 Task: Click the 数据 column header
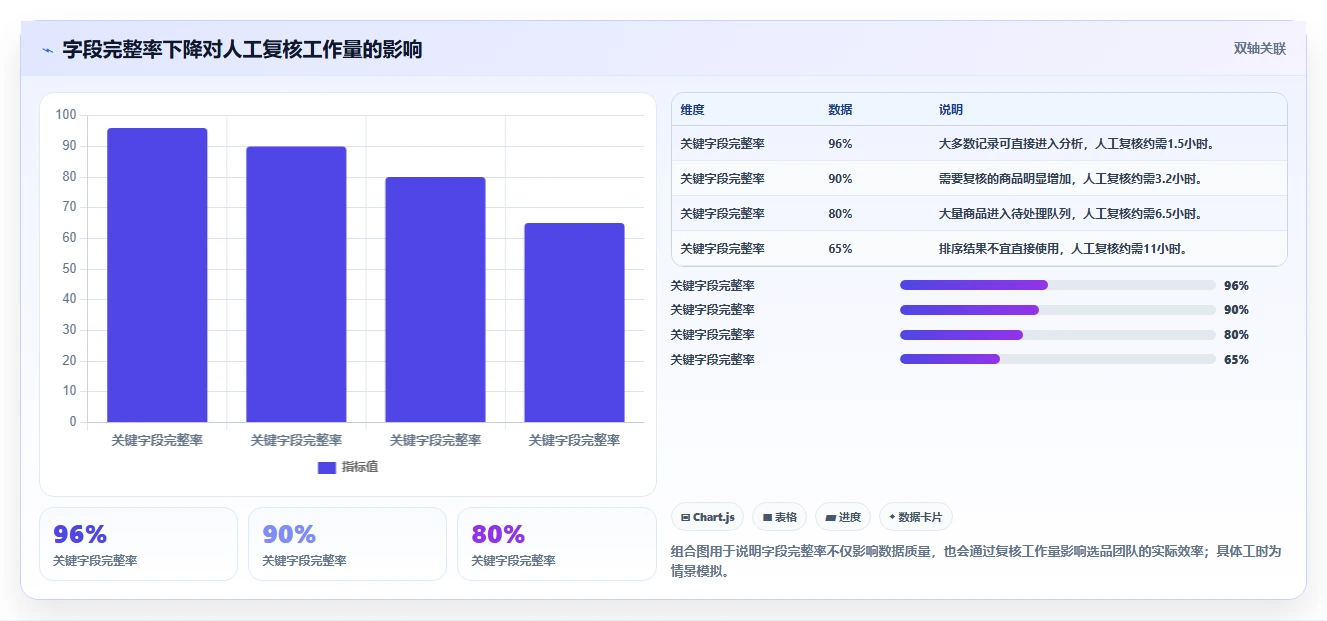click(x=840, y=110)
